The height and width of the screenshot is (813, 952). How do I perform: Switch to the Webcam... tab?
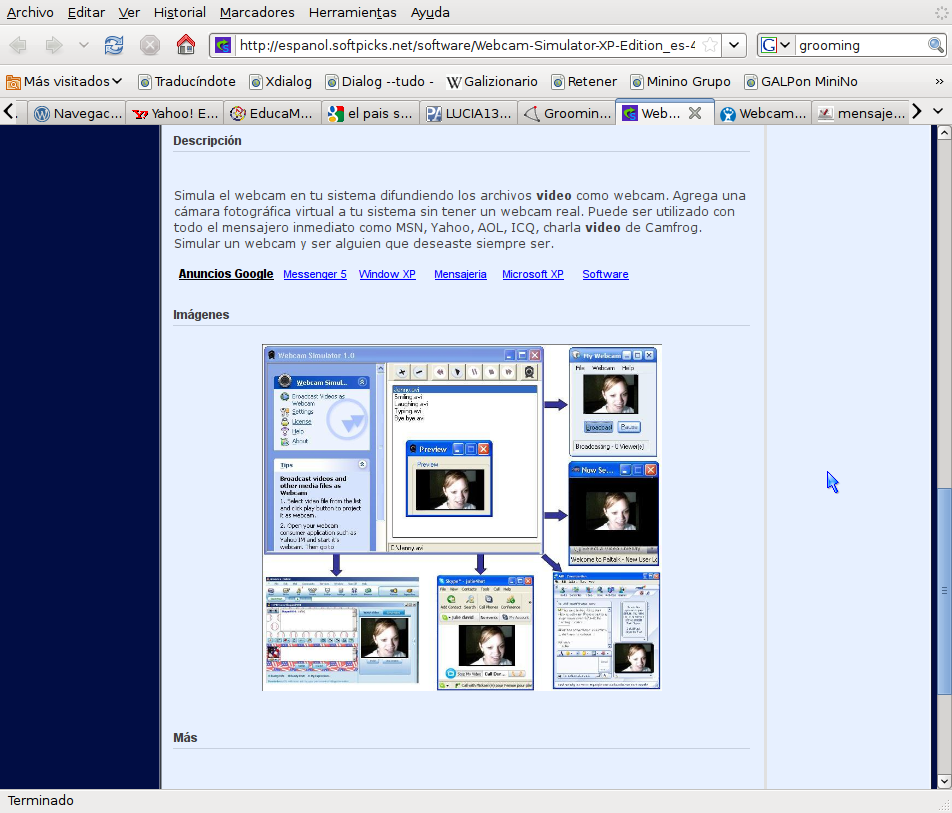coord(763,113)
